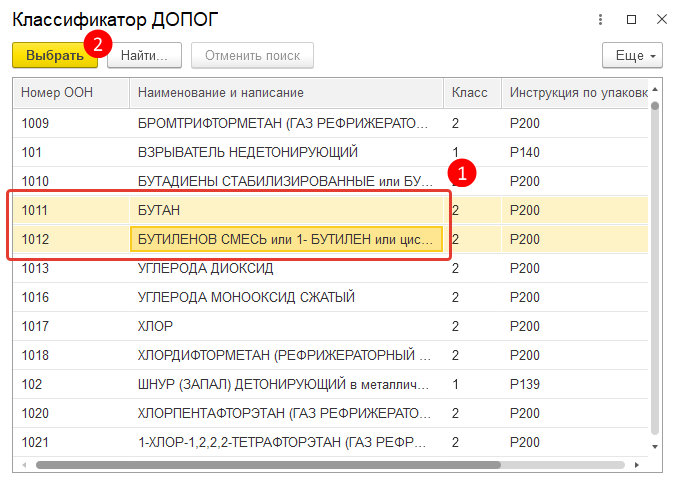Image resolution: width=682 pixels, height=485 pixels.
Task: Open the three-dot window options menu
Action: [600, 19]
